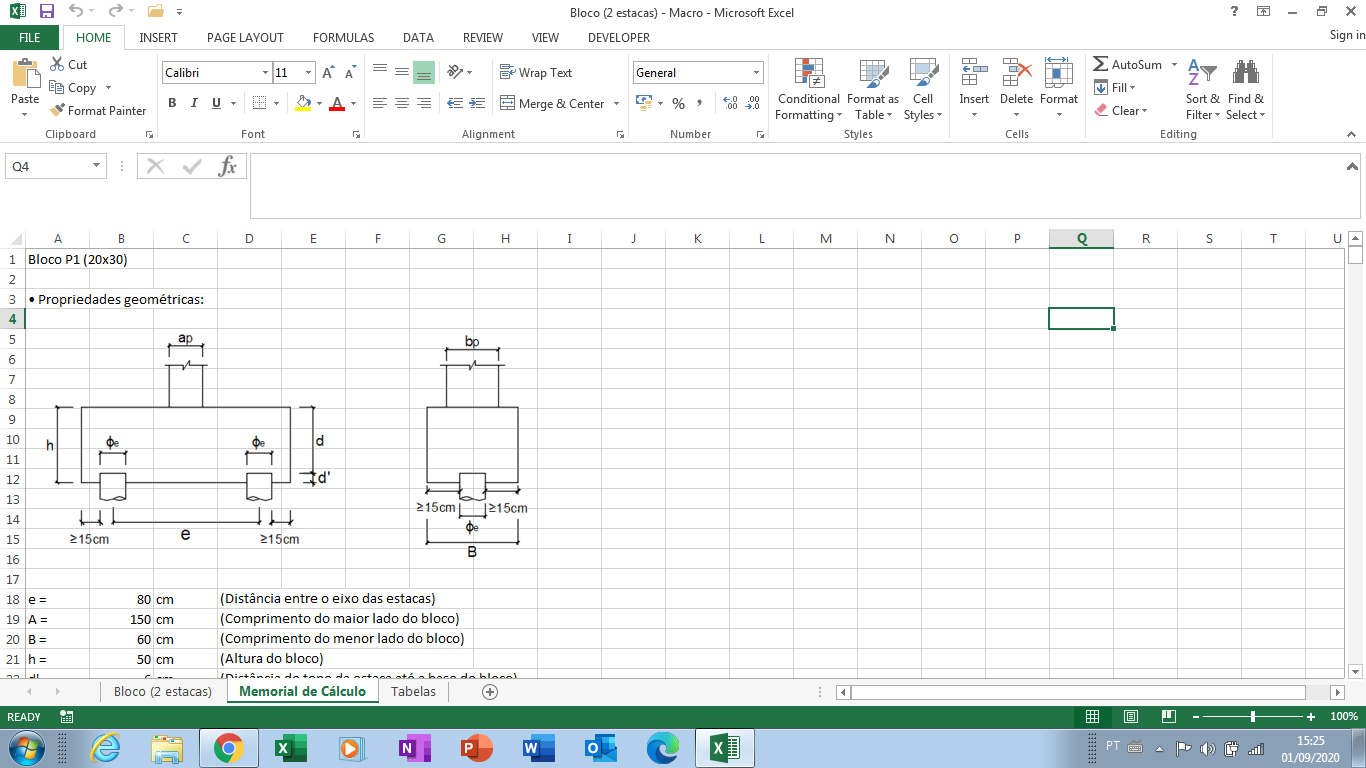Apply the yellow Fill Color
Viewport: 1366px width, 768px height.
coord(304,103)
